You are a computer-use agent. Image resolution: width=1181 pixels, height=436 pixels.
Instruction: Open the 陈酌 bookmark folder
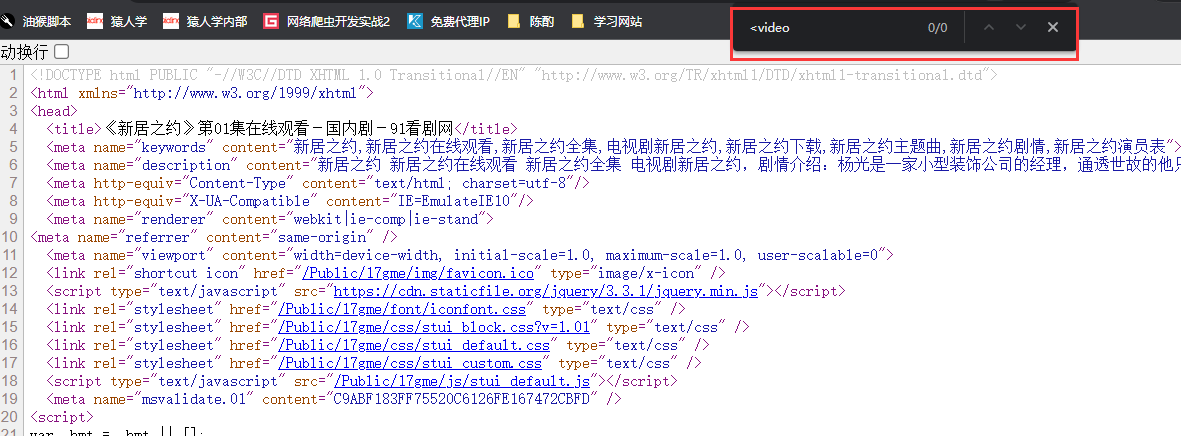(x=531, y=21)
